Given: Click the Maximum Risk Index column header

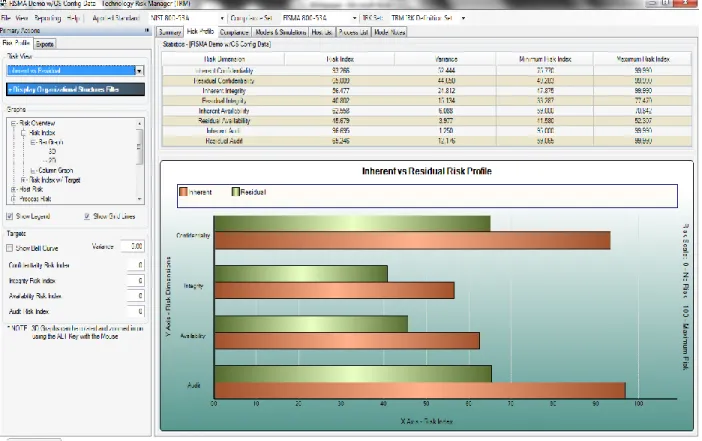Looking at the screenshot, I should [642, 59].
